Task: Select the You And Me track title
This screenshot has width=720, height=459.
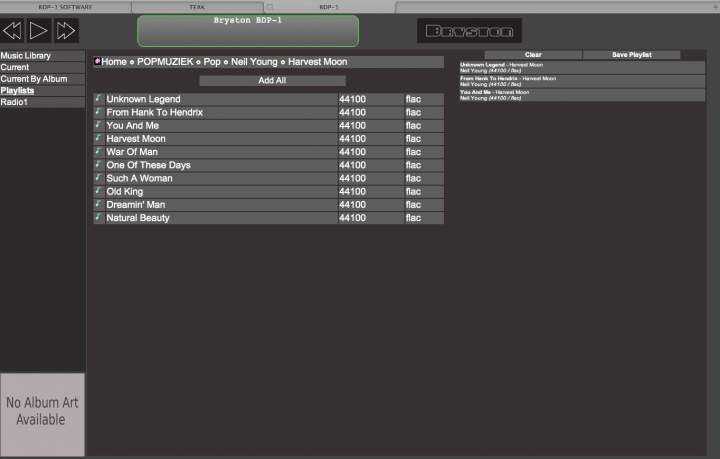Action: click(133, 125)
